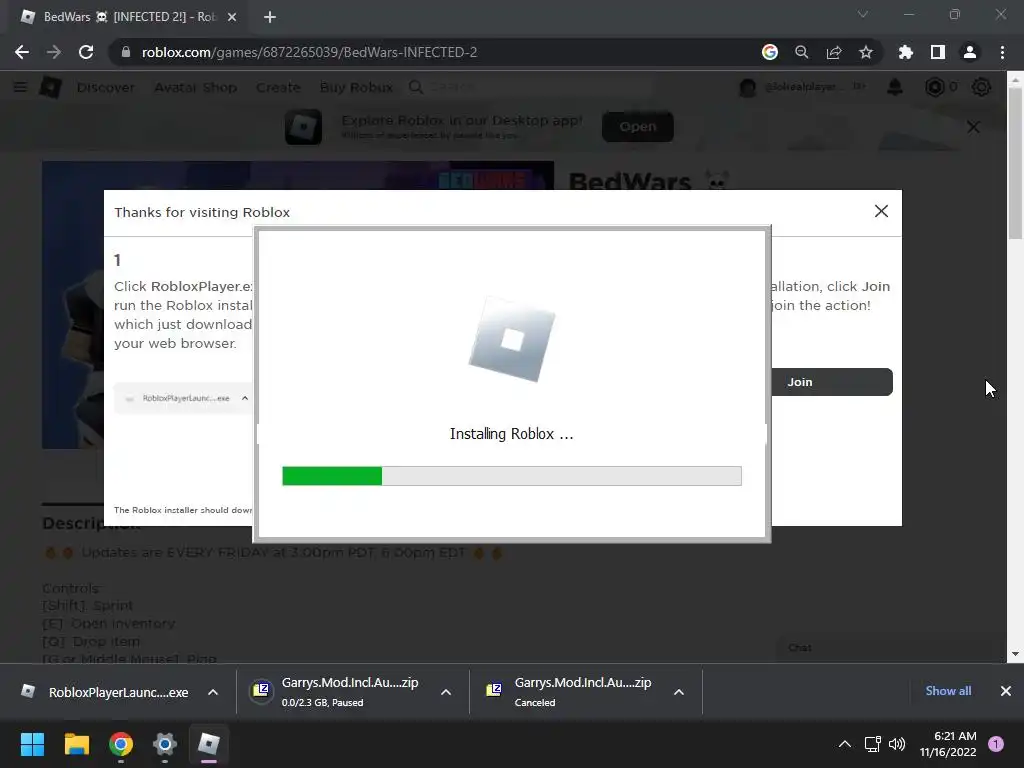Click the Roblox installer taskbar icon
The height and width of the screenshot is (768, 1024).
point(209,744)
